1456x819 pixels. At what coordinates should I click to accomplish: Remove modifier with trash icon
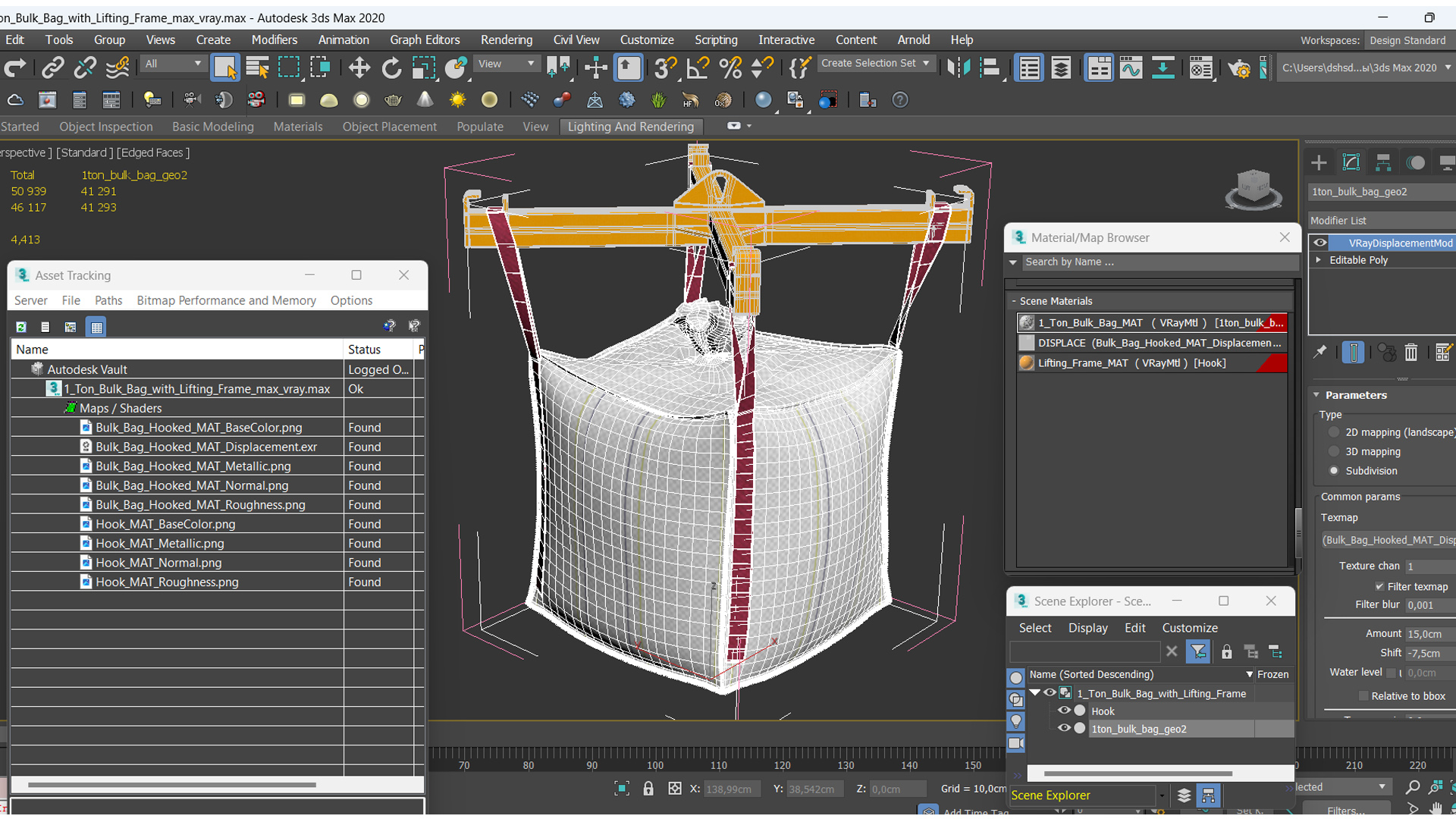[x=1410, y=352]
